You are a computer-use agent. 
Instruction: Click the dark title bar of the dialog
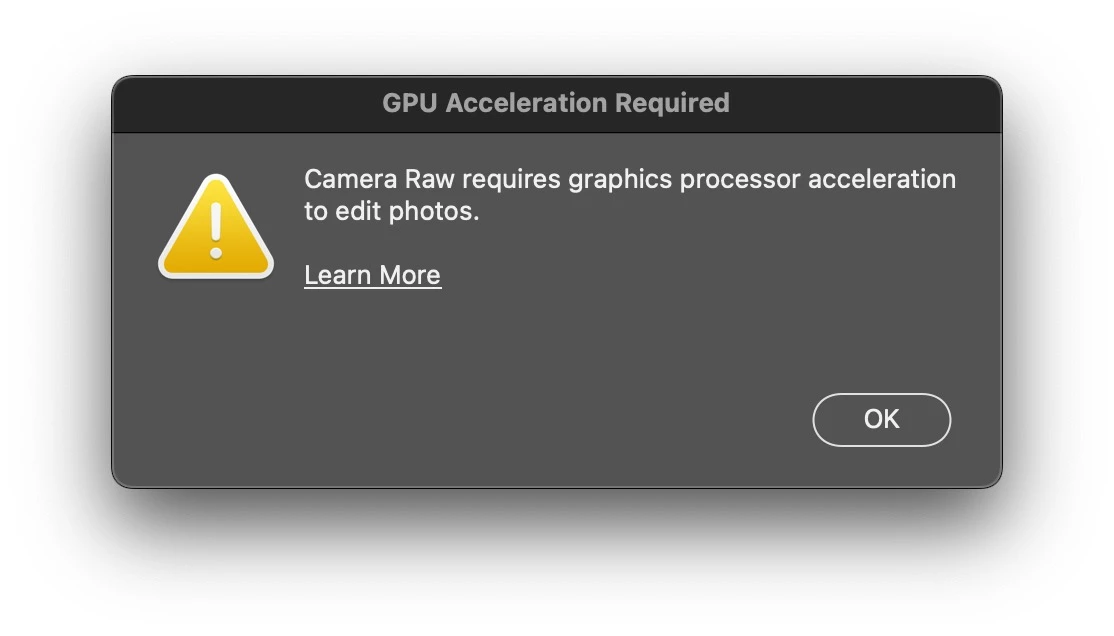(x=557, y=104)
